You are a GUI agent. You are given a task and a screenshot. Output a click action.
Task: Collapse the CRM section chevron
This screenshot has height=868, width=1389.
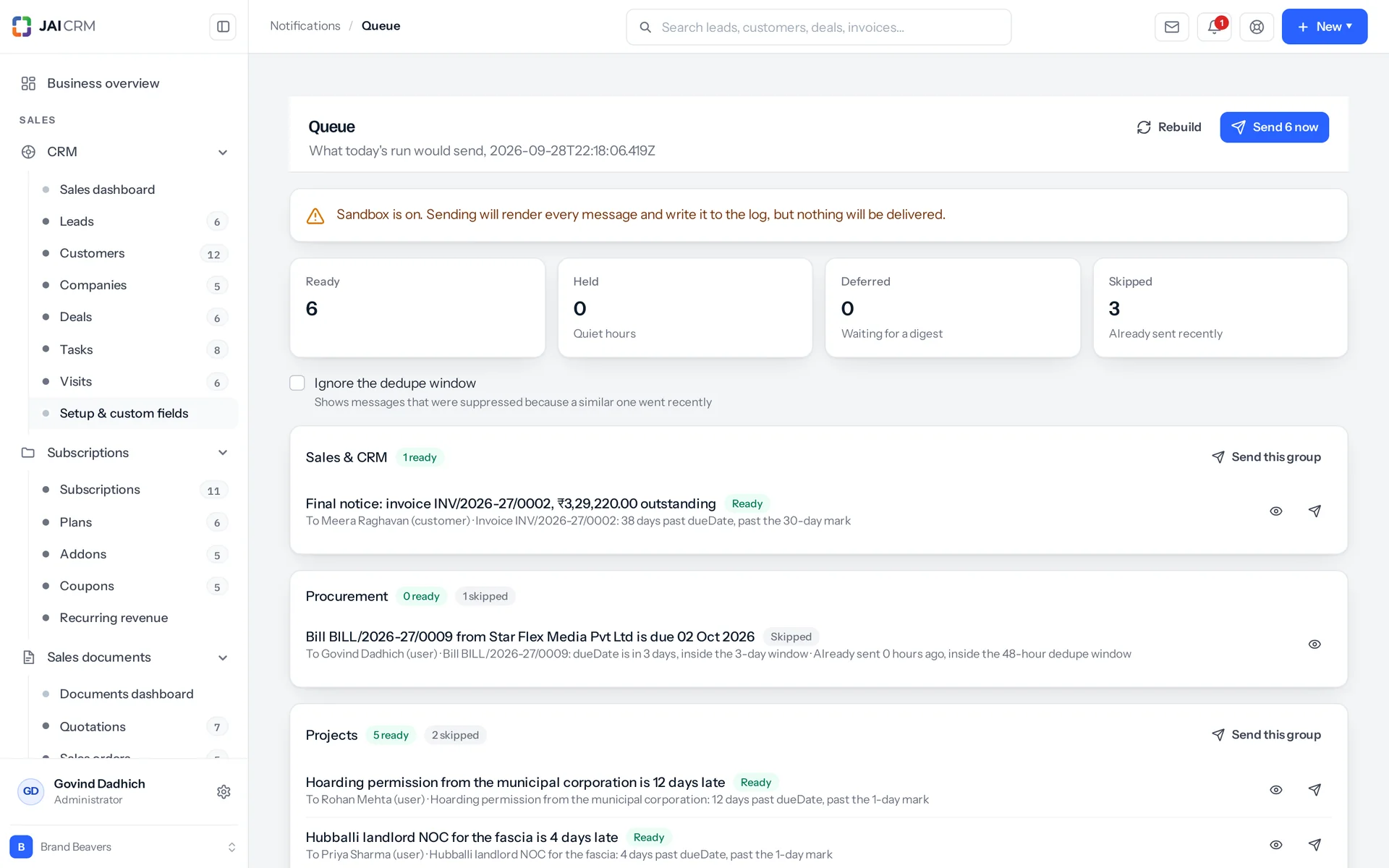pos(223,153)
